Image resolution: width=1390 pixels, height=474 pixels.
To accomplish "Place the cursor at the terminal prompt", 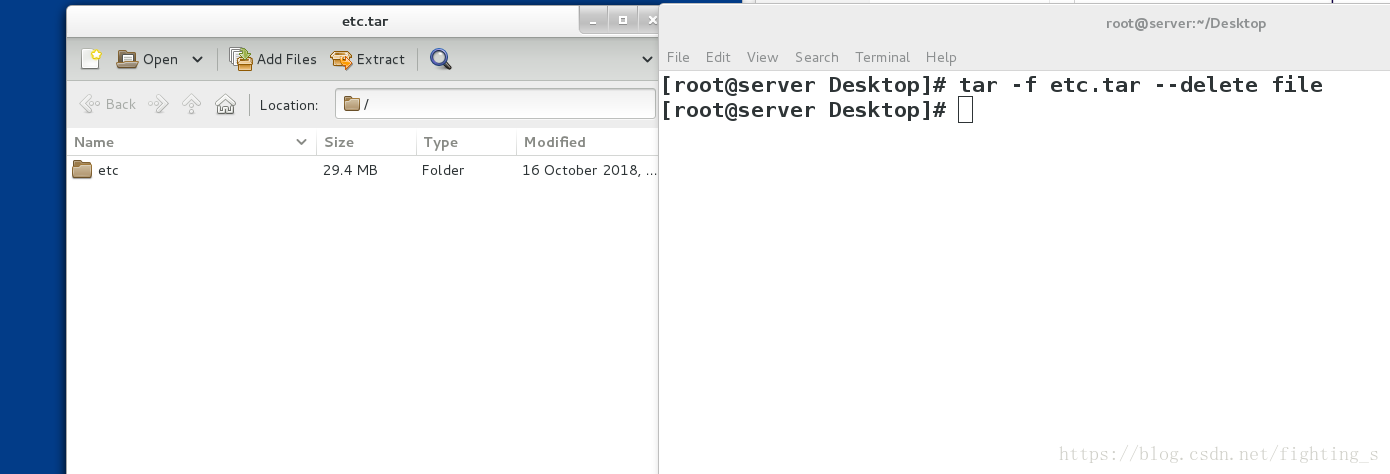I will tap(965, 110).
